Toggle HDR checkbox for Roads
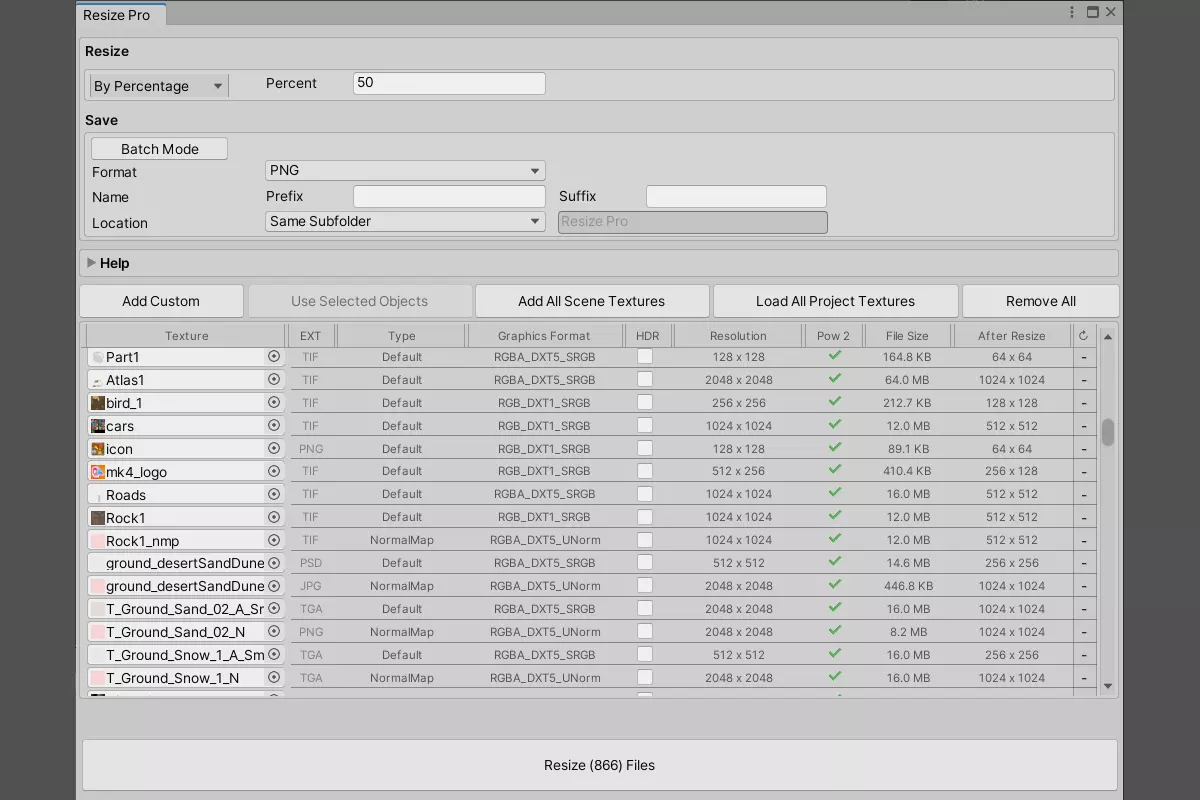Screen dimensions: 1200x800 [x=645, y=494]
